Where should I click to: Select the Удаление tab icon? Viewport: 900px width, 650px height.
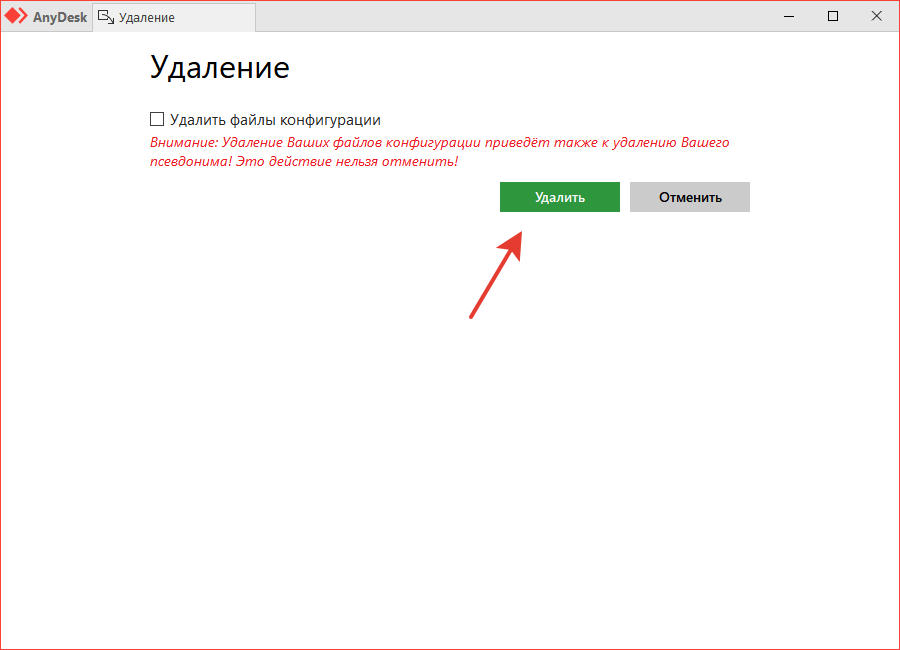tap(106, 17)
